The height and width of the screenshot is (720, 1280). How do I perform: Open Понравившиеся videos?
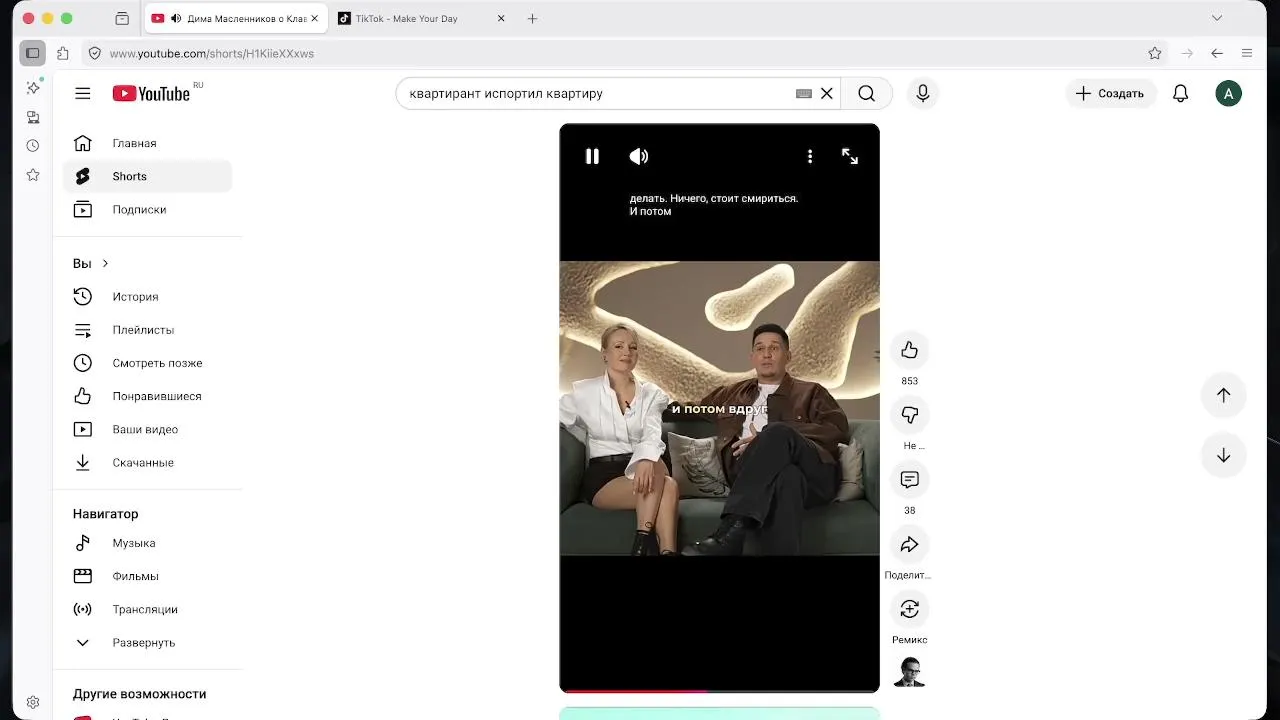147,396
